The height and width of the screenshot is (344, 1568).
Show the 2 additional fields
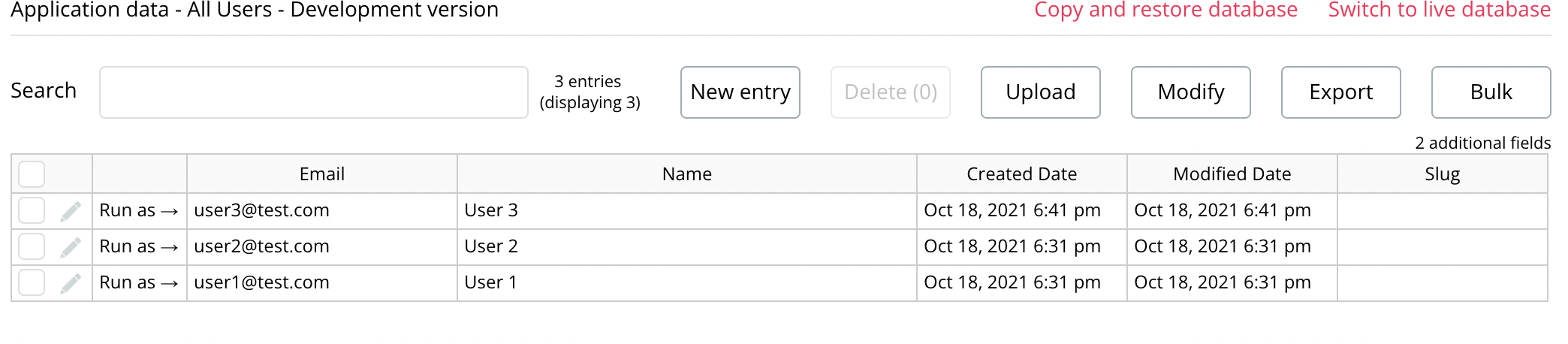(x=1483, y=143)
